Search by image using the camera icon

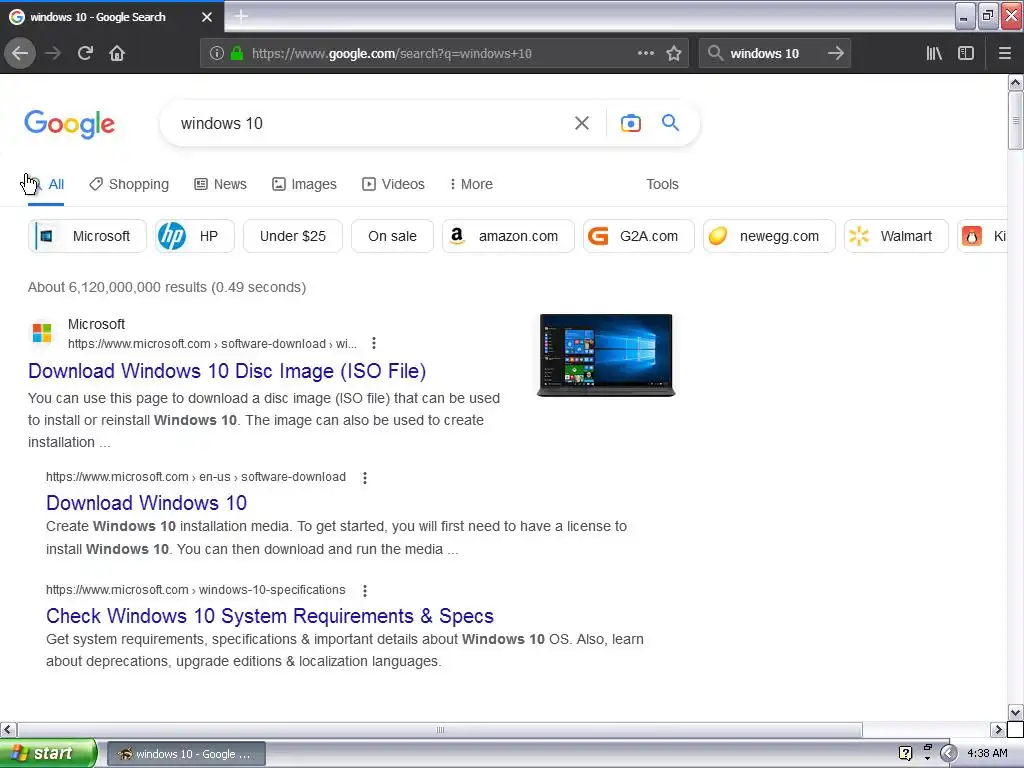coord(630,123)
